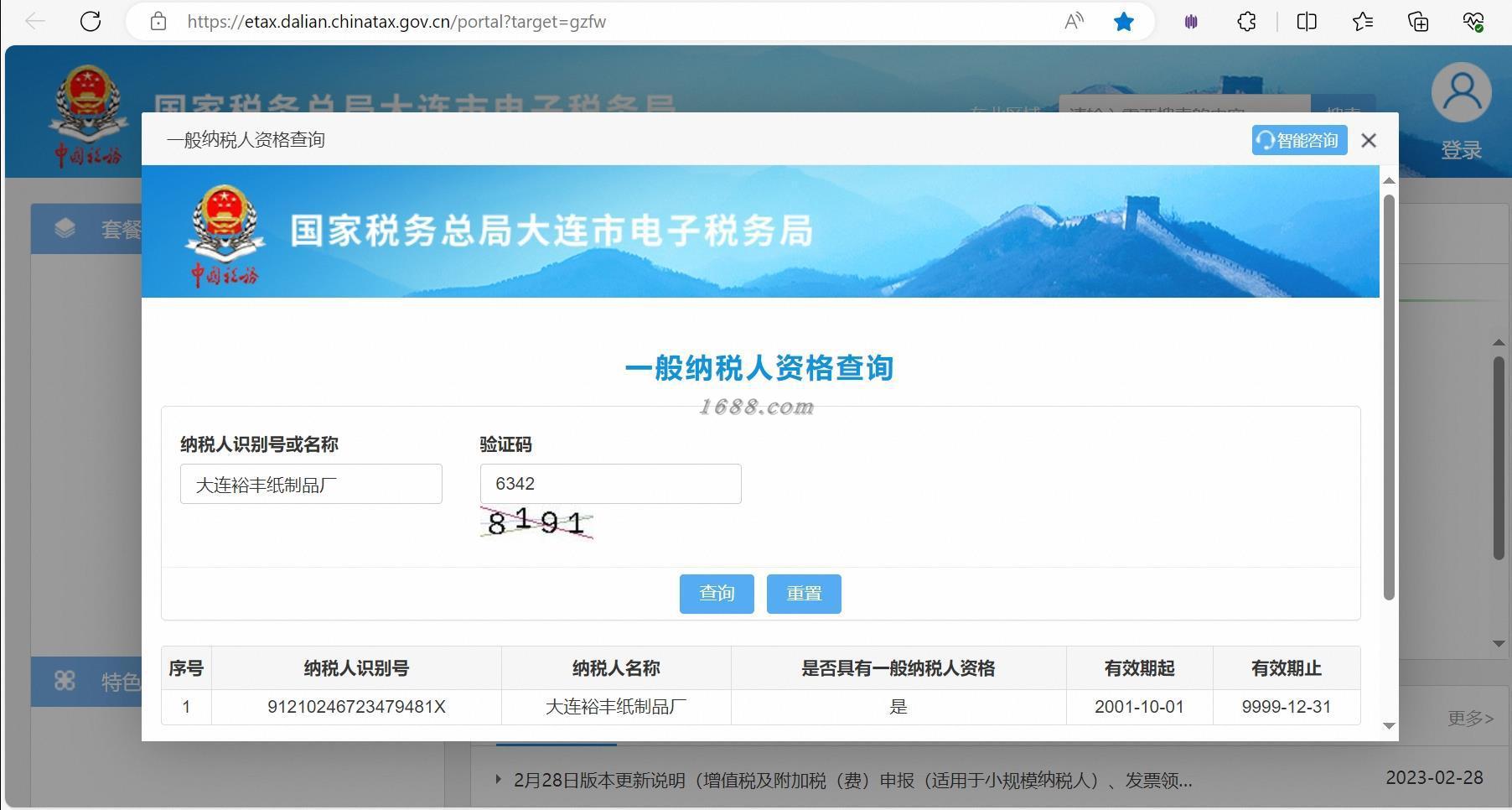
Task: Open the Collections icon
Action: [x=1418, y=22]
